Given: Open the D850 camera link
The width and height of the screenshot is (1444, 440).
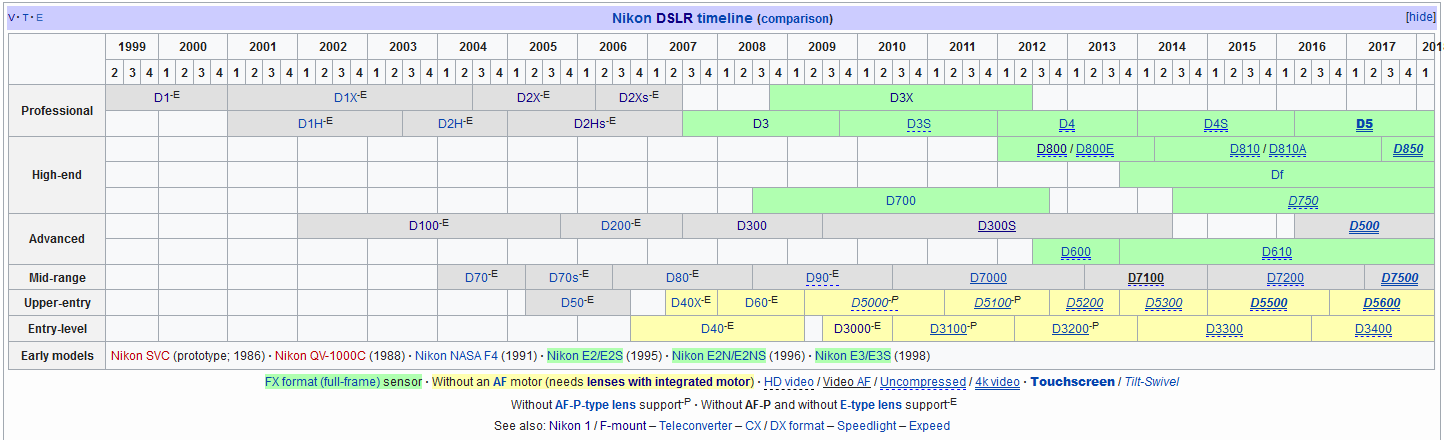Looking at the screenshot, I should [x=1407, y=150].
